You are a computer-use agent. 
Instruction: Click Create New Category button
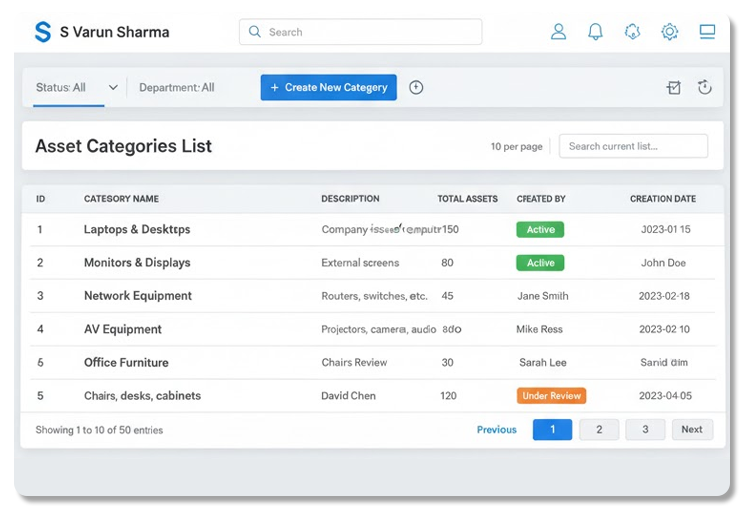tap(328, 88)
